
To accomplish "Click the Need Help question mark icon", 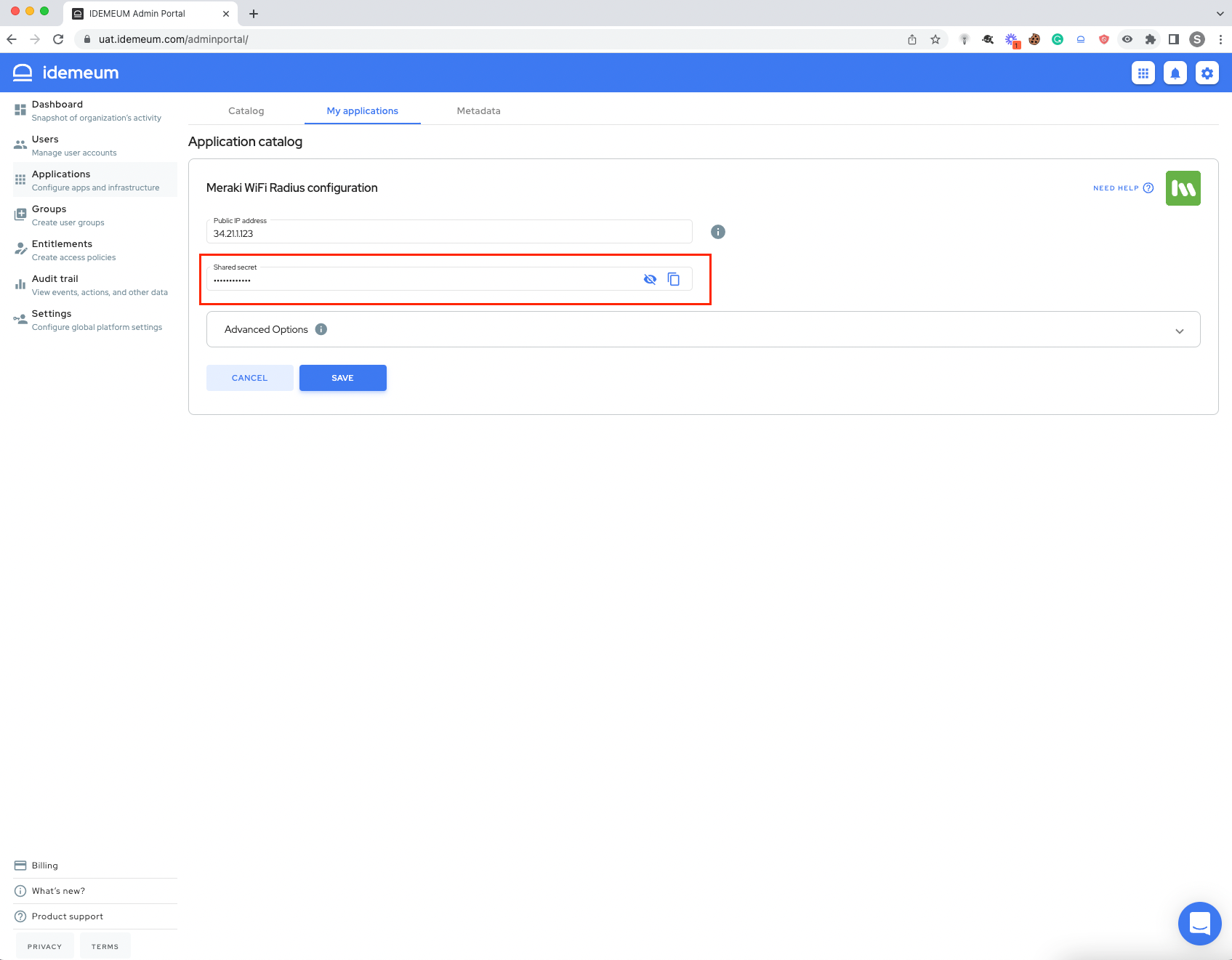I will click(1148, 188).
